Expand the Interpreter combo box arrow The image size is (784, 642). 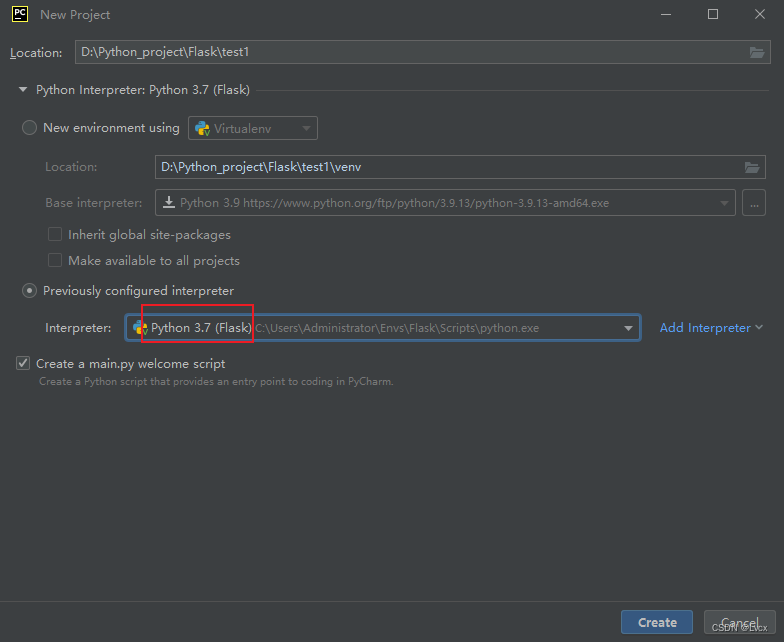click(628, 328)
